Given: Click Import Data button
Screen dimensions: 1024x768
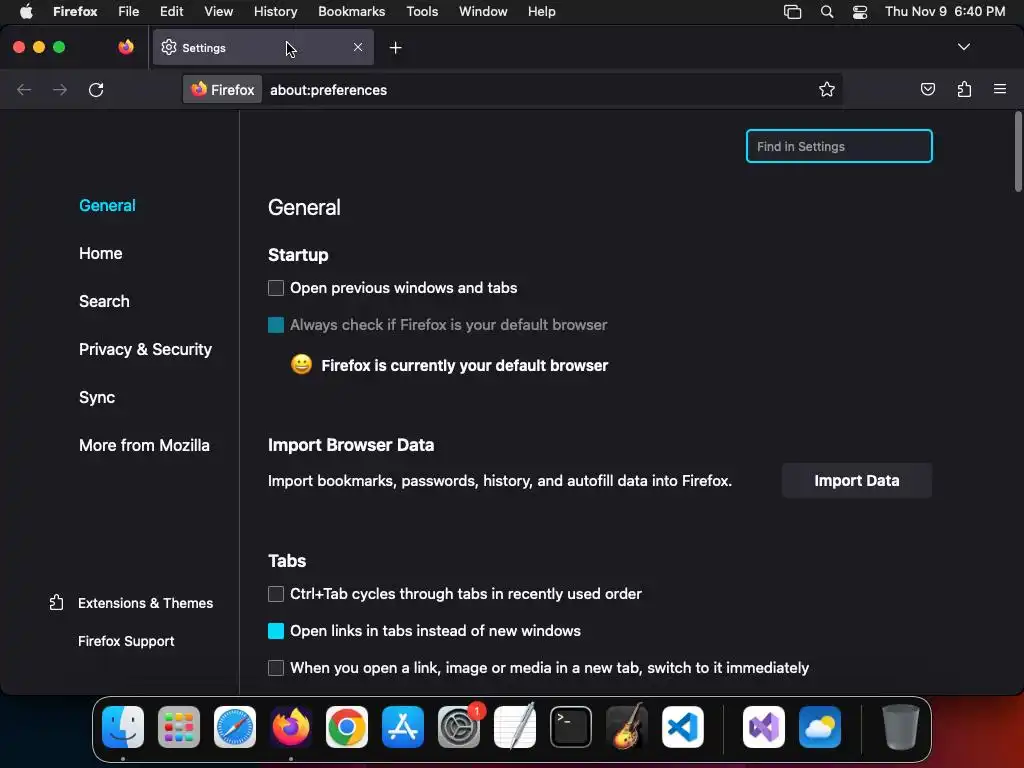Looking at the screenshot, I should [x=856, y=481].
